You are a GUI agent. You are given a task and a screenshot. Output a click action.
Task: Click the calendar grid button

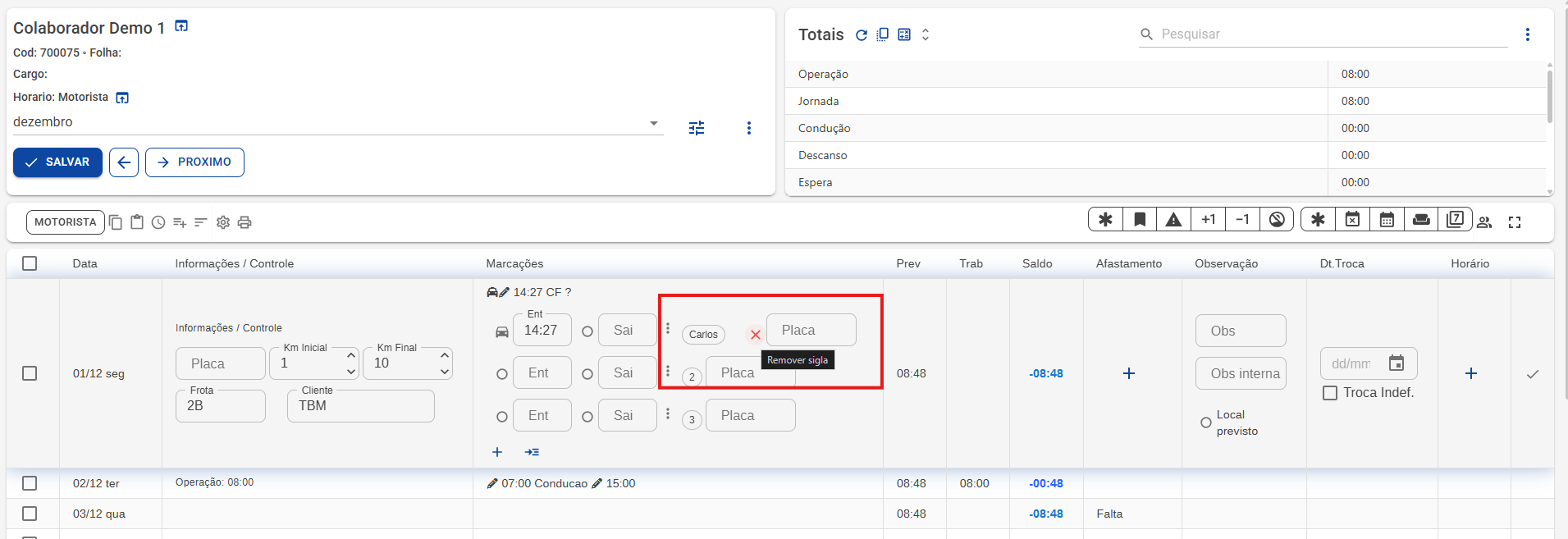[x=1387, y=219]
